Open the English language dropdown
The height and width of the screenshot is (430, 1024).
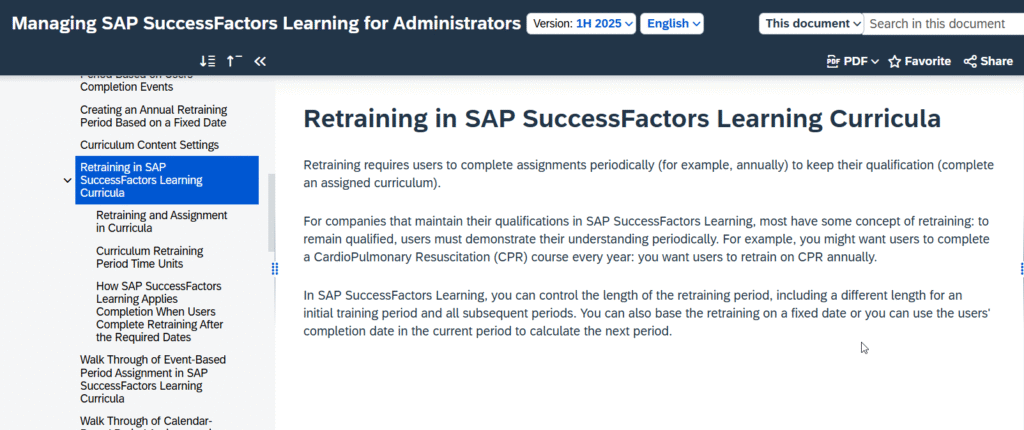672,23
